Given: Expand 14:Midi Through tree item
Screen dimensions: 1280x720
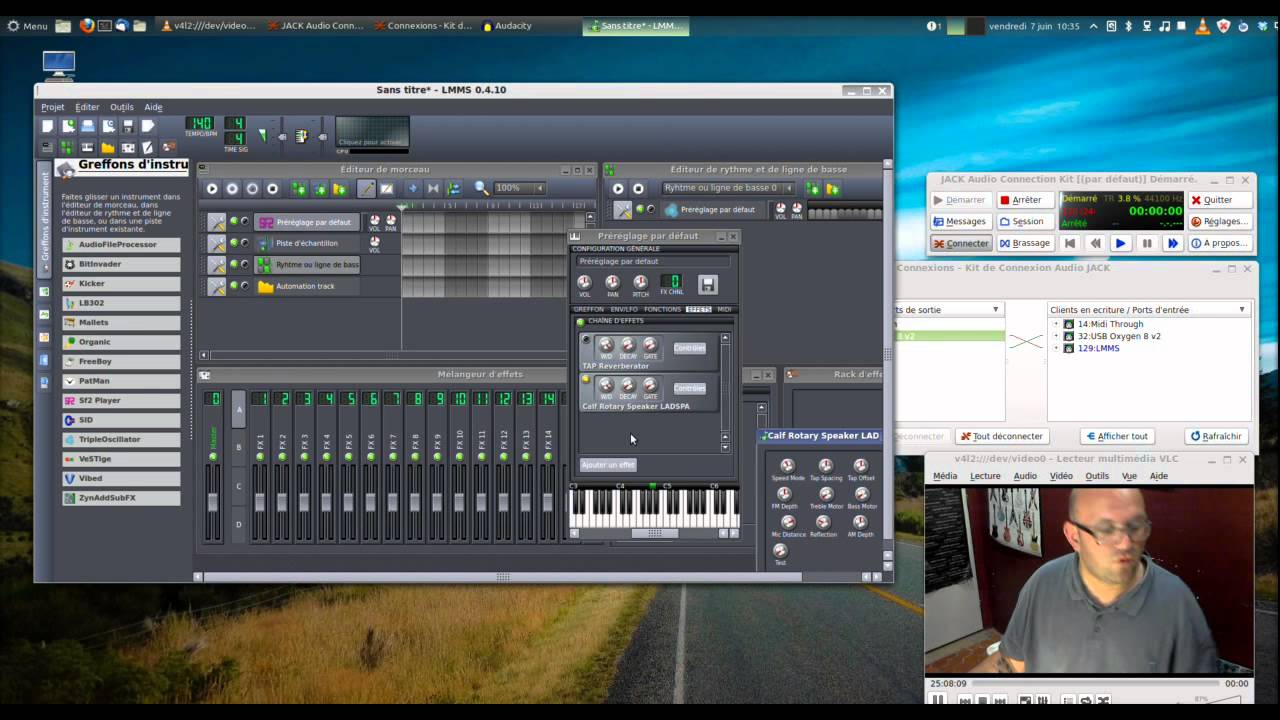Looking at the screenshot, I should point(1056,324).
